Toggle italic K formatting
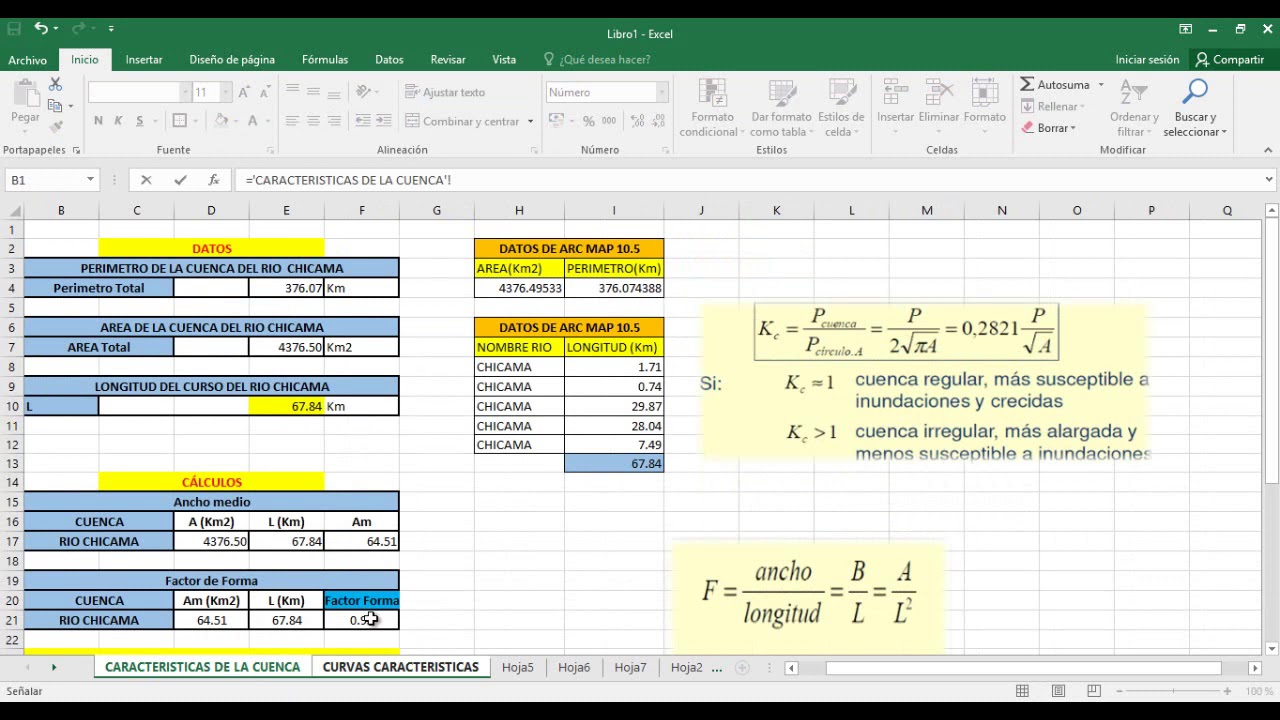This screenshot has width=1280, height=720. pyautogui.click(x=118, y=121)
